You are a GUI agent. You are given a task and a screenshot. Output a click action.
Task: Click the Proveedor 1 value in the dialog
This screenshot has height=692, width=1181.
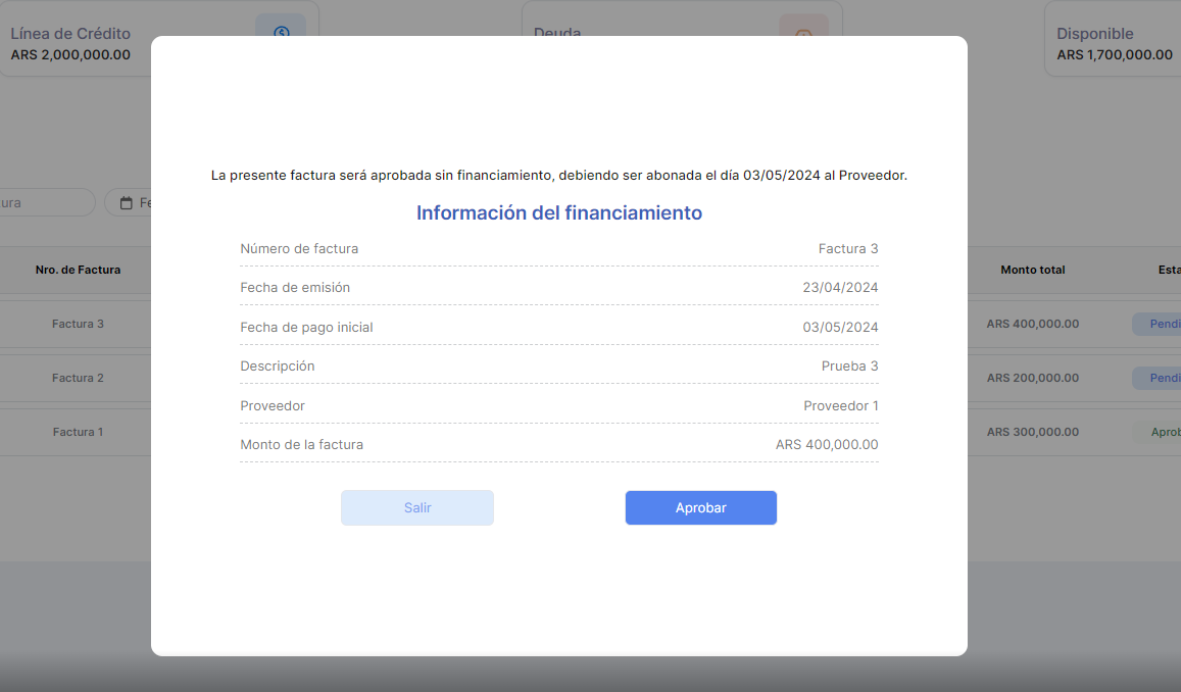840,406
